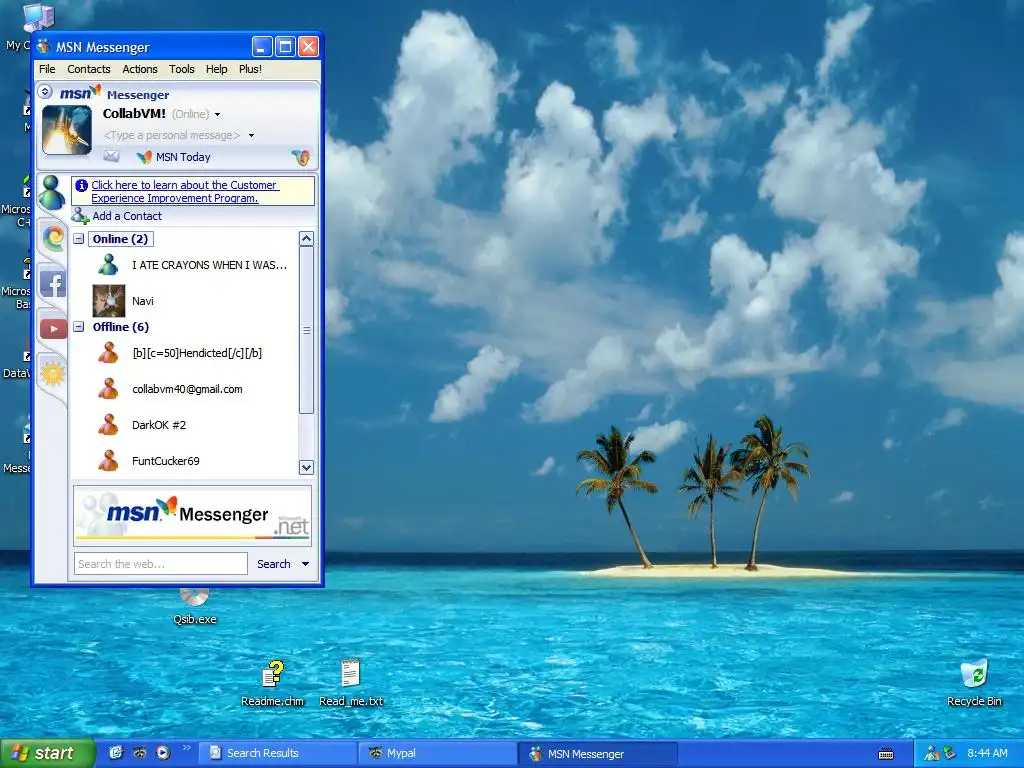This screenshot has height=768, width=1024.
Task: Open the YouTube tab in sidebar
Action: click(54, 328)
